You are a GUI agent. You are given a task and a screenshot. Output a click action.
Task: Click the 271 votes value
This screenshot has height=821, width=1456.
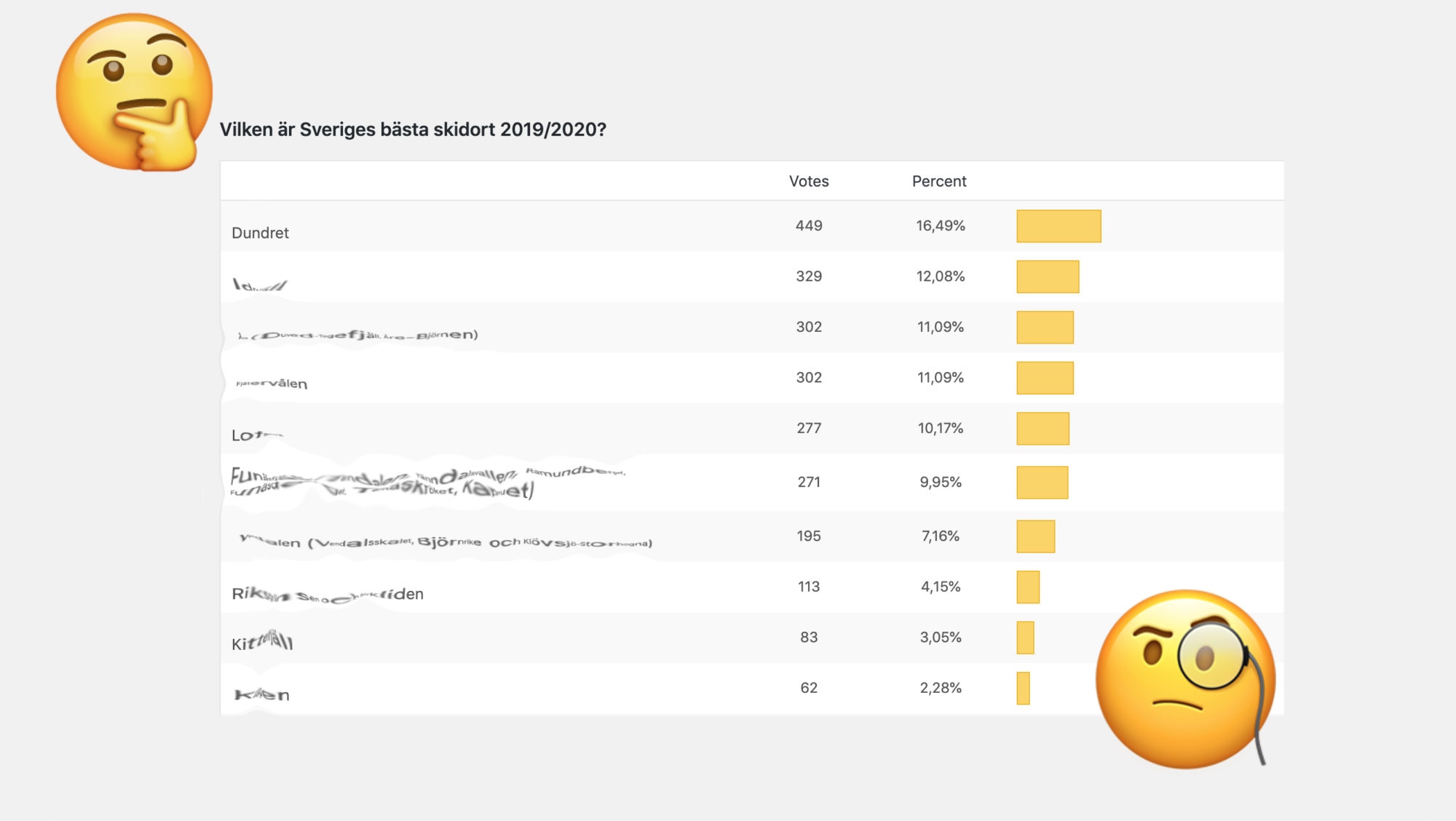(x=809, y=482)
